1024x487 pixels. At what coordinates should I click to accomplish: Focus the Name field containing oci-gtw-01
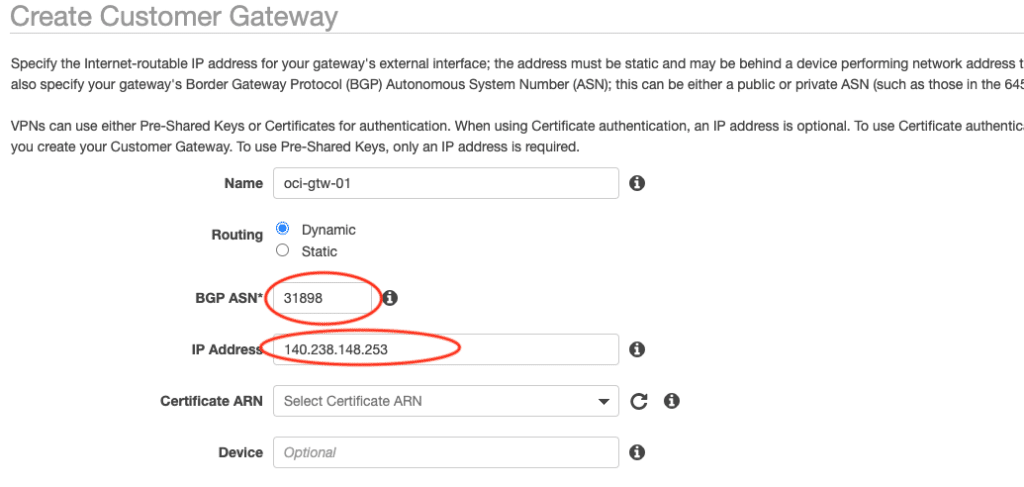[445, 183]
